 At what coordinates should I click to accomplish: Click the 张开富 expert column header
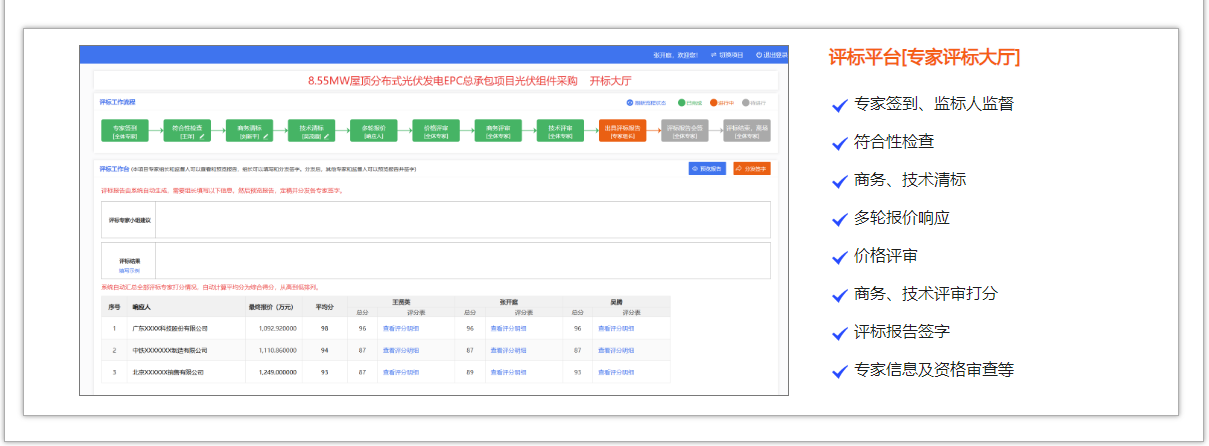coord(509,300)
